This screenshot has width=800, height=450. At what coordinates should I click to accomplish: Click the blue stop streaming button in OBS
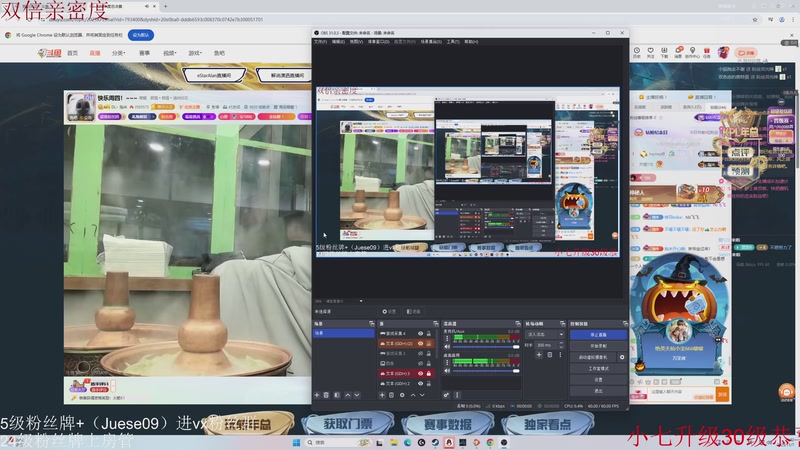click(598, 335)
